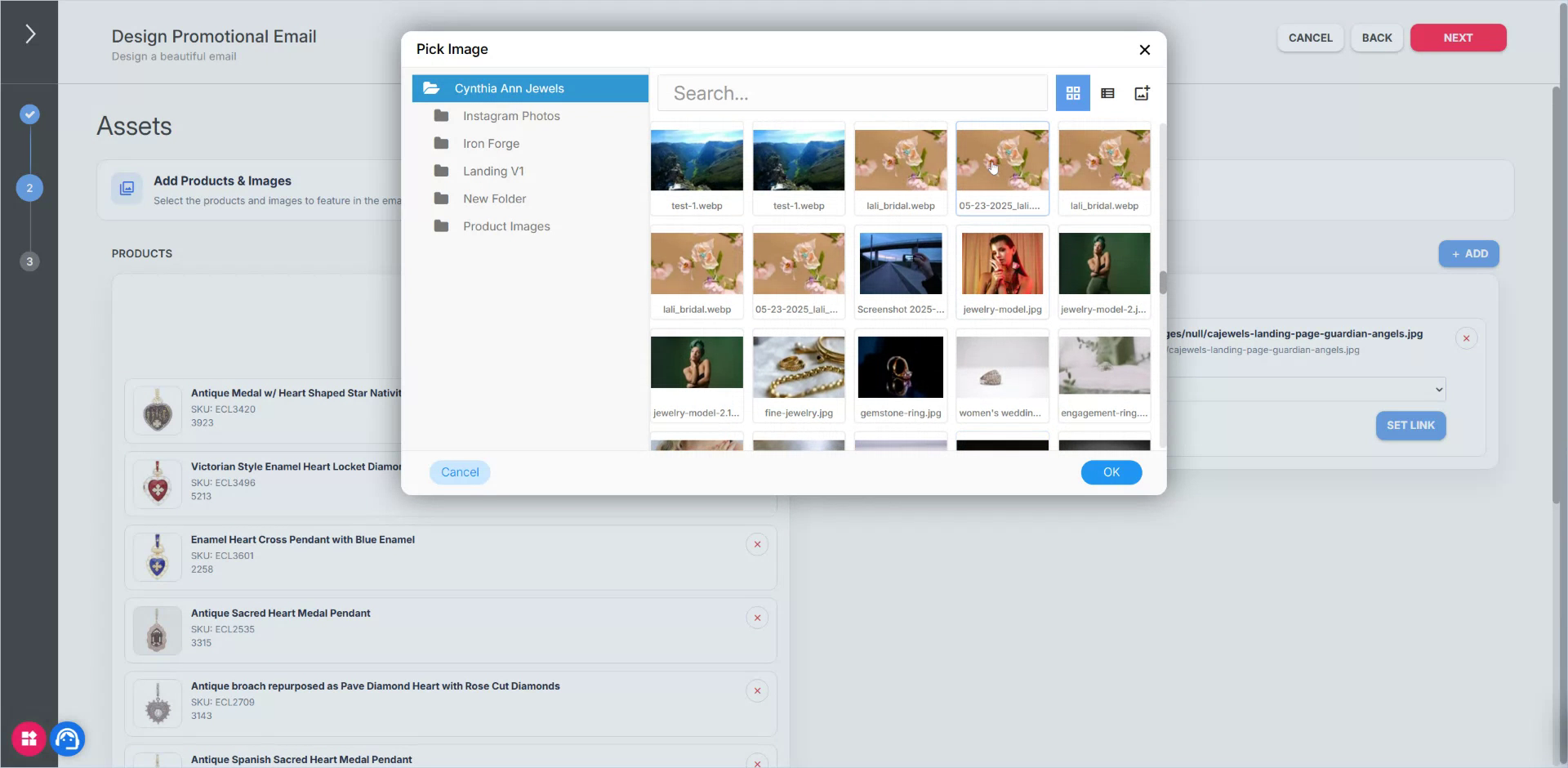
Task: Go to step 3 in wizard
Action: click(x=29, y=261)
